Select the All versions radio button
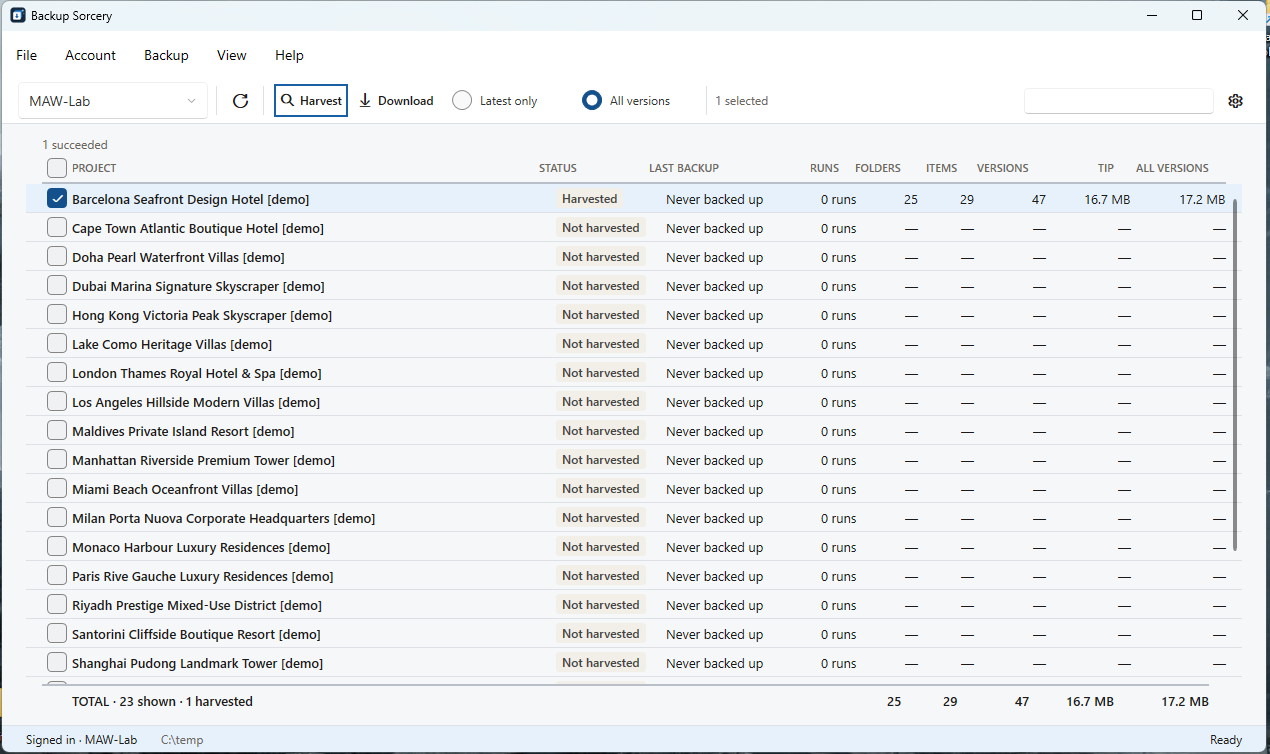 (x=592, y=101)
